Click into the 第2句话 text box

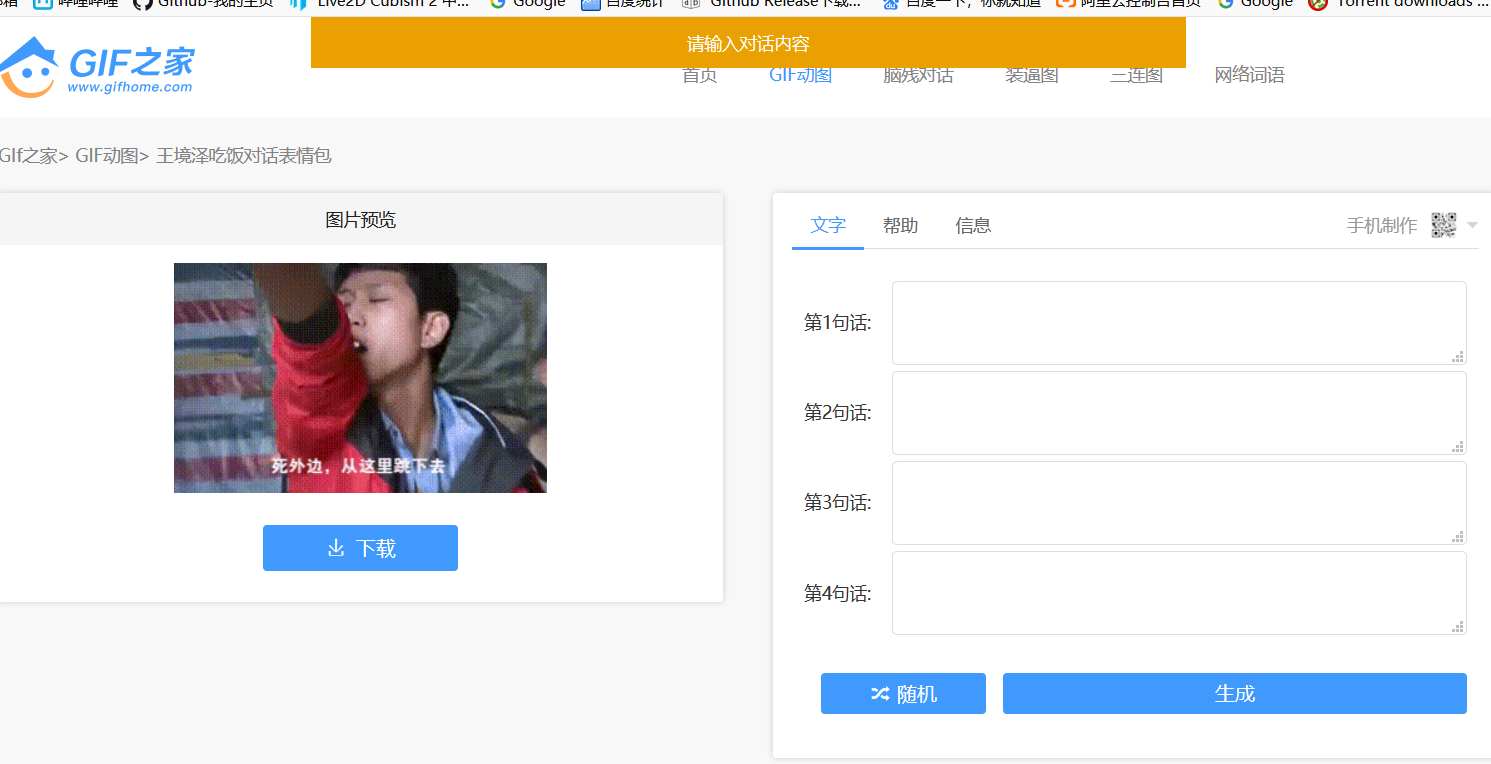[x=1178, y=412]
